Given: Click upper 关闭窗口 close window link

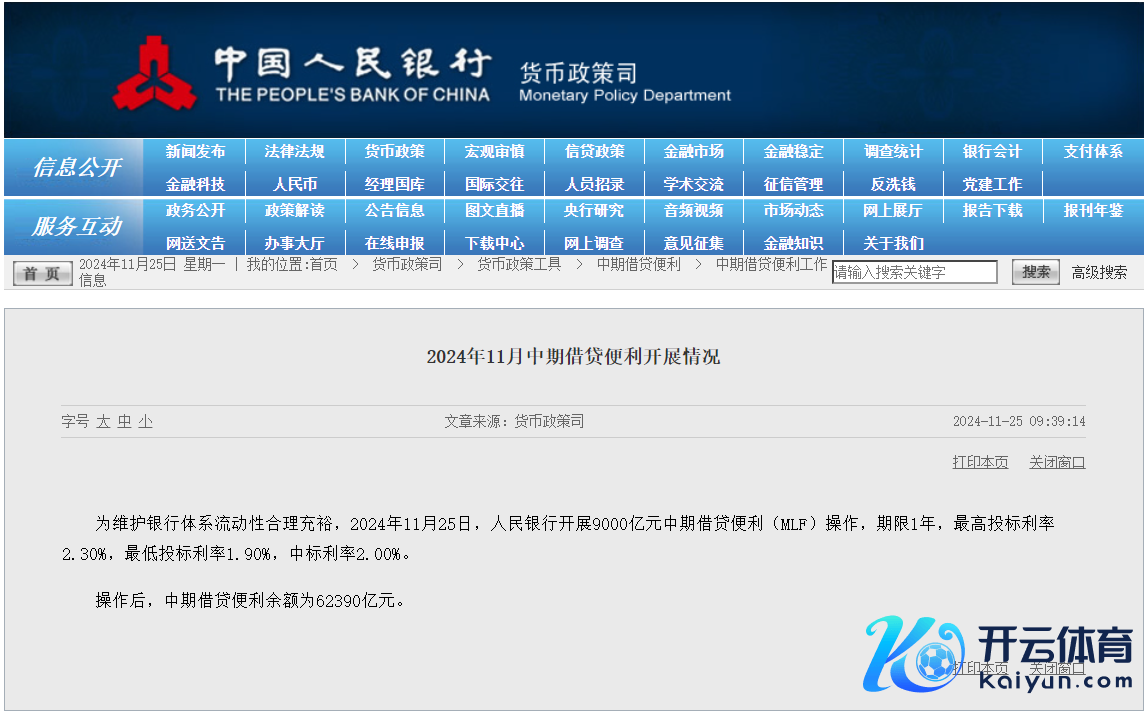Looking at the screenshot, I should pyautogui.click(x=1057, y=462).
